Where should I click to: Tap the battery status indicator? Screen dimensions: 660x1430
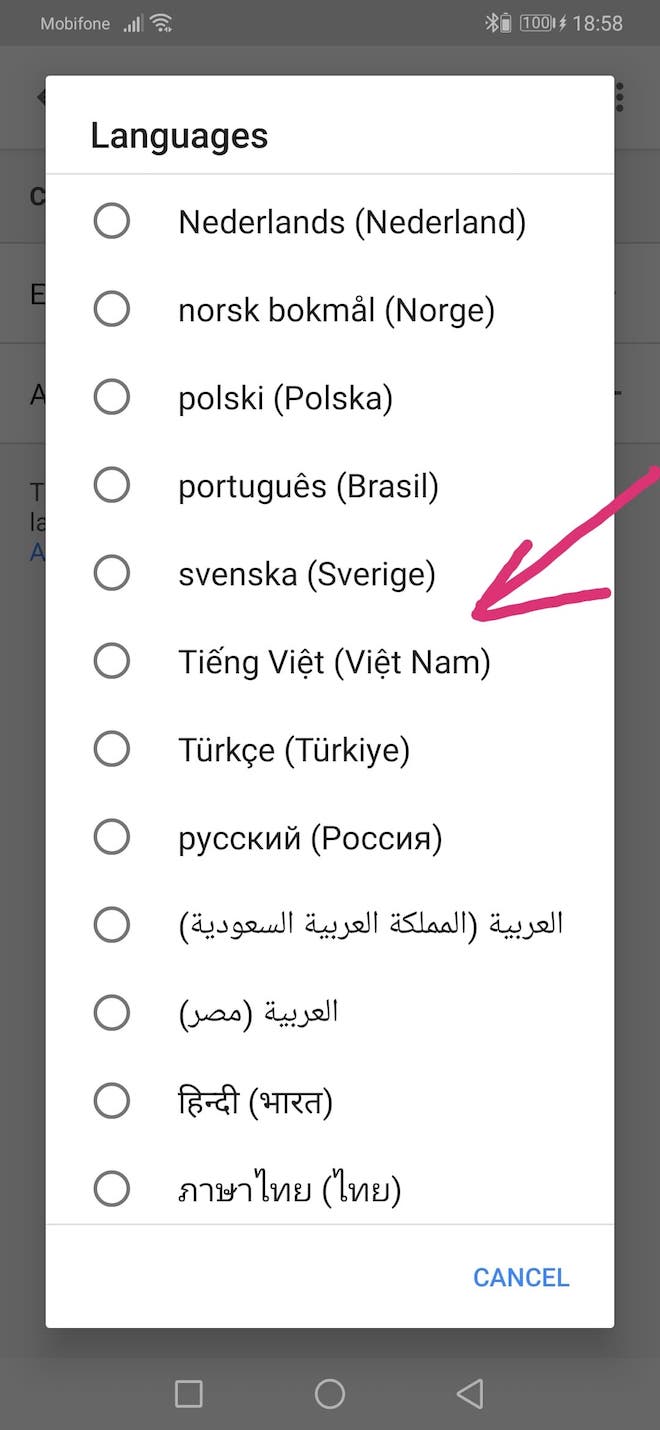coord(537,23)
